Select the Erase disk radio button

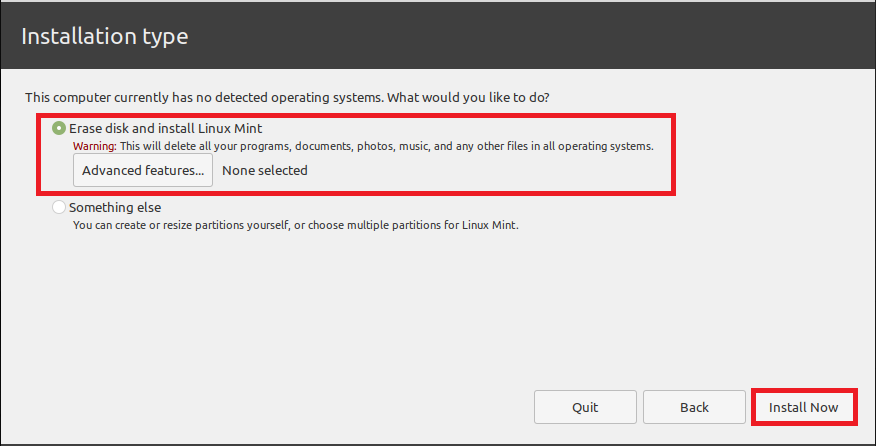(x=60, y=129)
